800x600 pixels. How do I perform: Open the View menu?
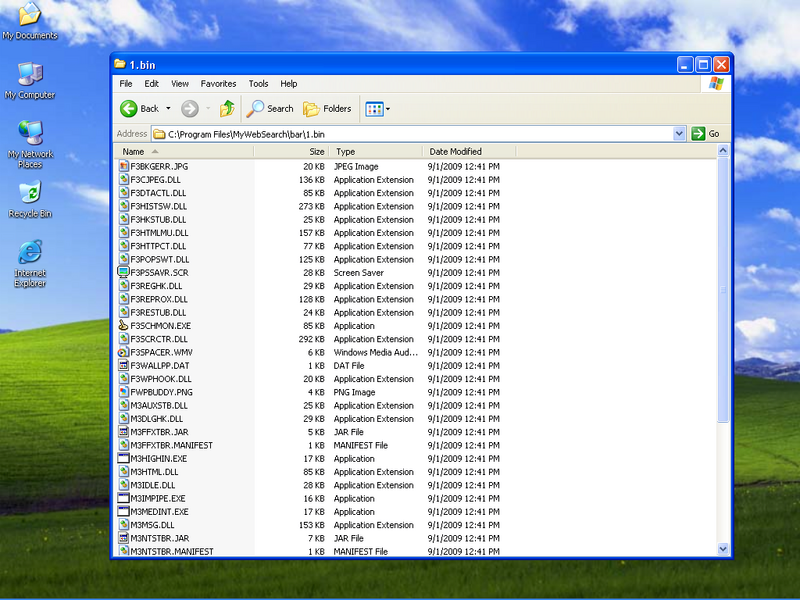[x=180, y=84]
